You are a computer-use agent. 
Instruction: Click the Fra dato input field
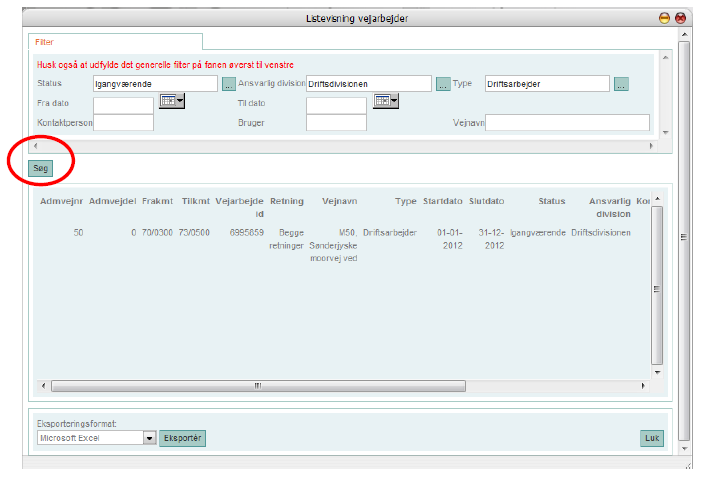pos(123,103)
